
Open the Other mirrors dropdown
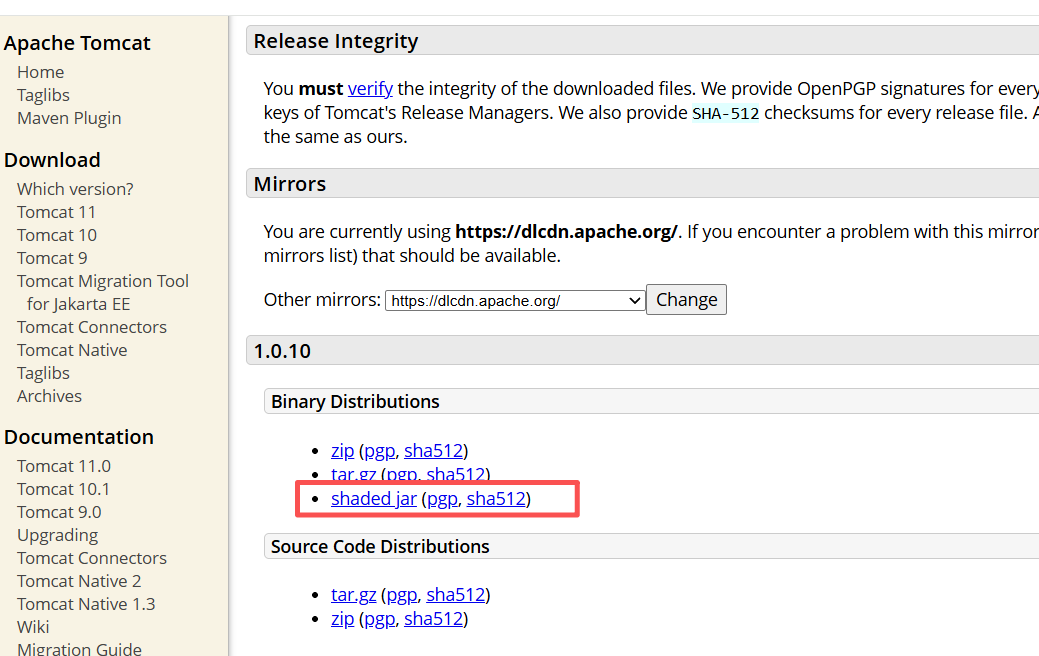(x=515, y=300)
